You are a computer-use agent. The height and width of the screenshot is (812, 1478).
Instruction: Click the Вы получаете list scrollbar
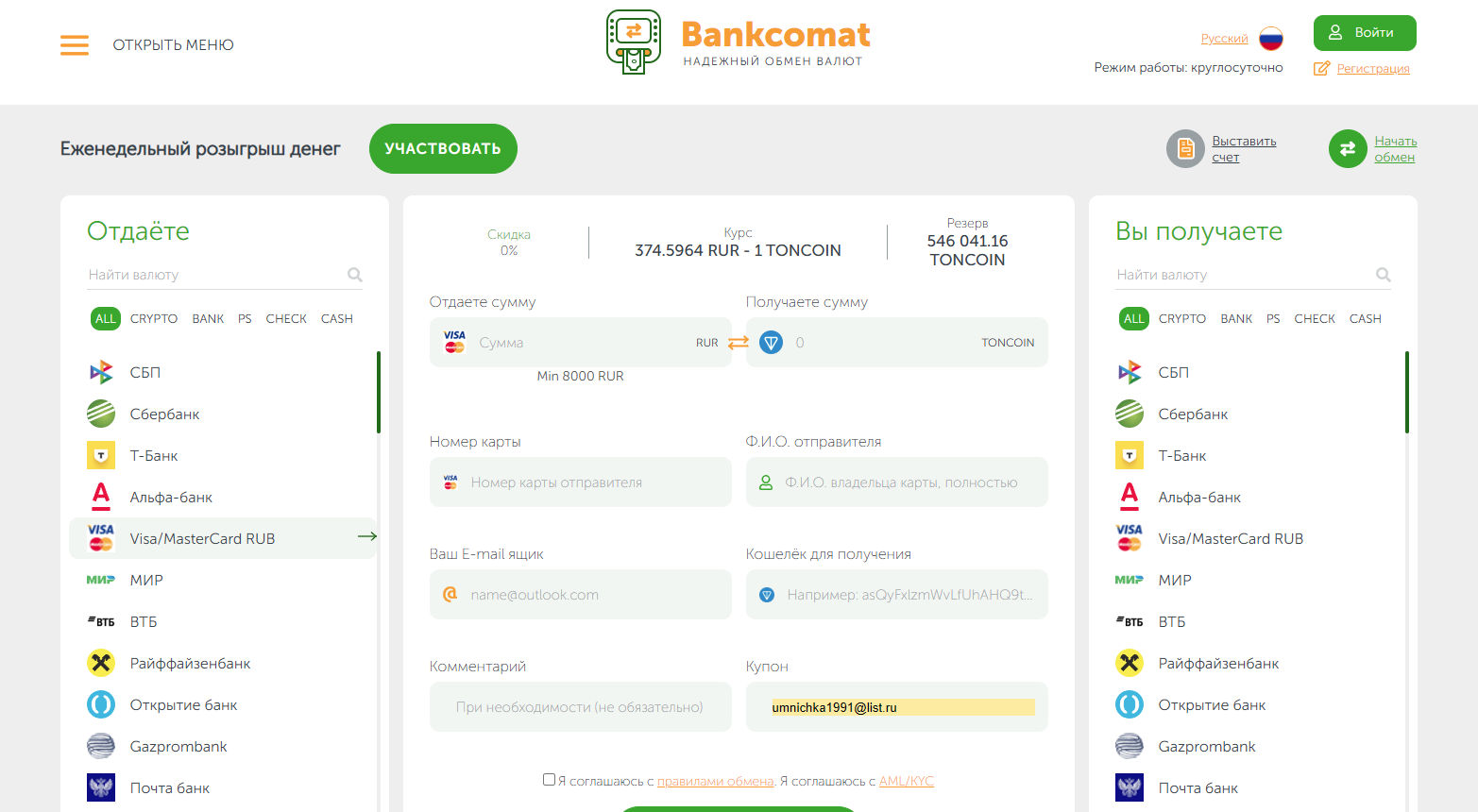click(x=1407, y=392)
